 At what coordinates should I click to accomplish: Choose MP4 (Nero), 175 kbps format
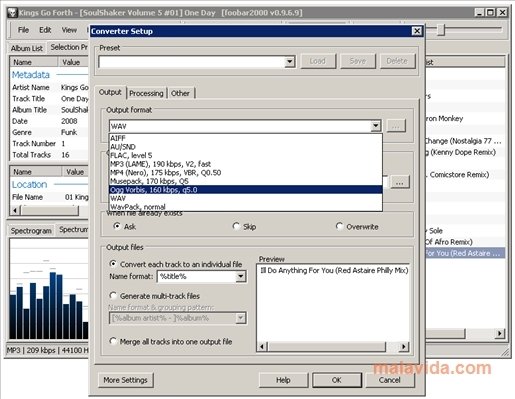click(246, 173)
